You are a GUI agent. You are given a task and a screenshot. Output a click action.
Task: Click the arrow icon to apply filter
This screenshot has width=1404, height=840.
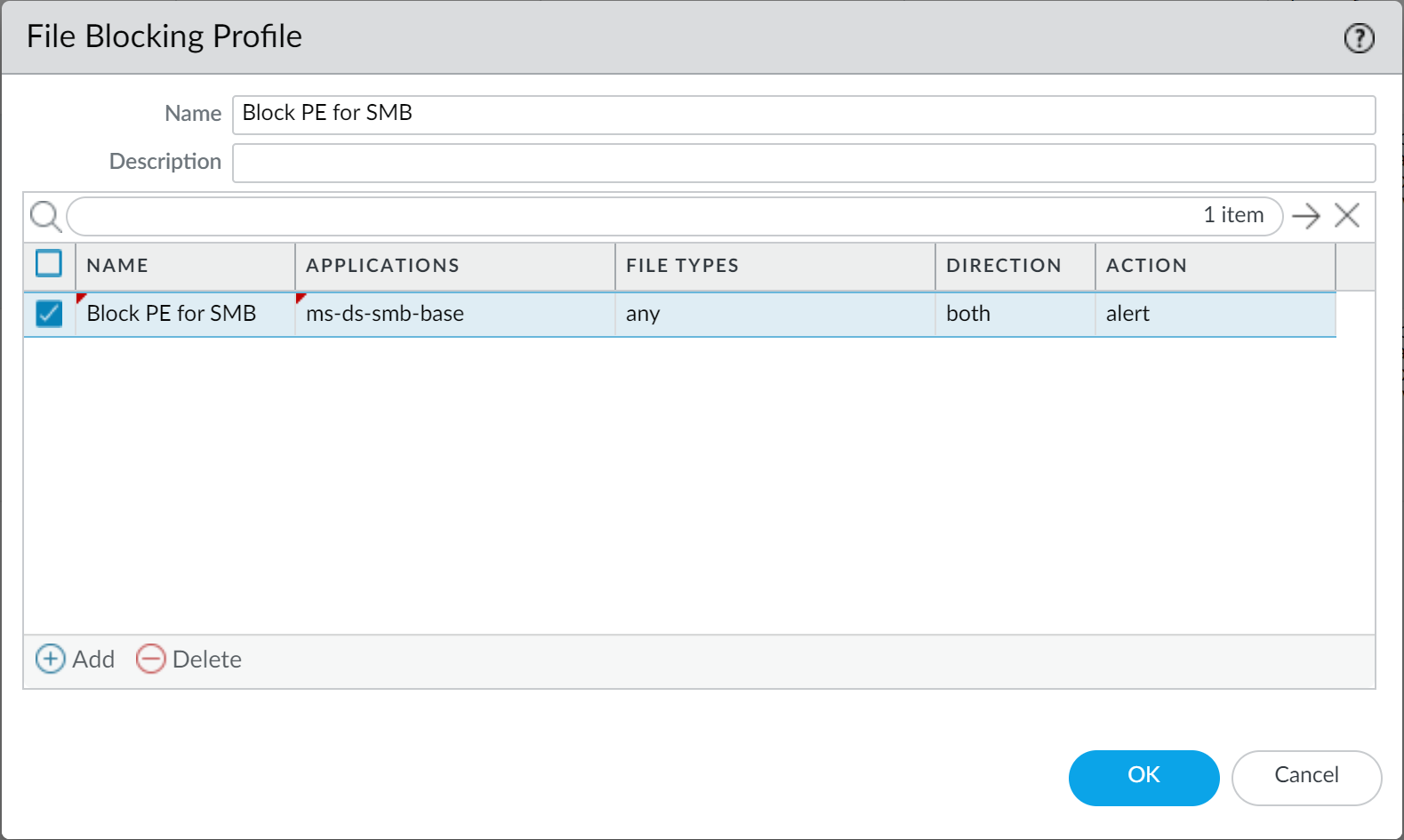pyautogui.click(x=1305, y=216)
